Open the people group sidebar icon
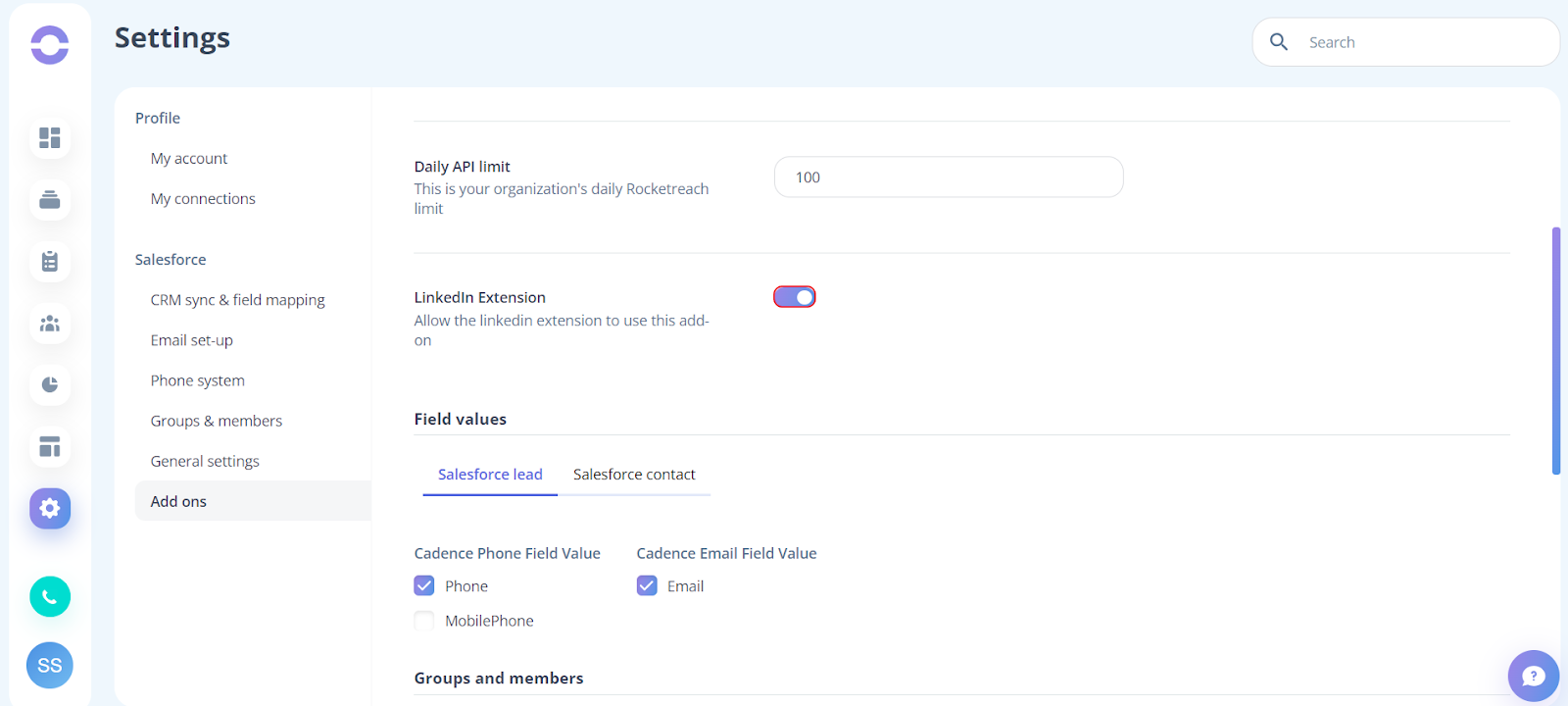 50,323
